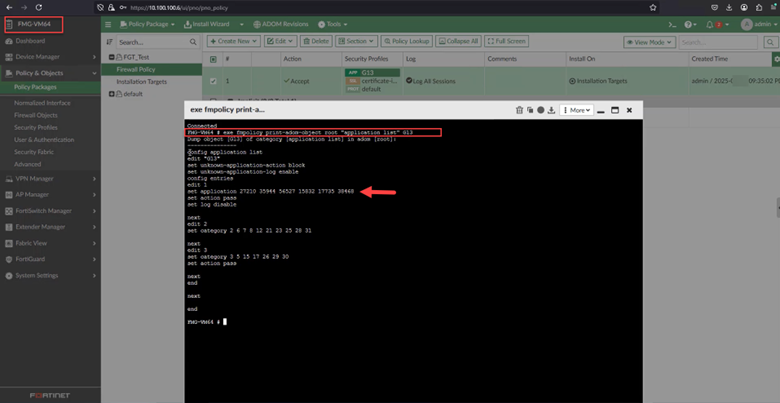Click the policy table search field
The image size is (780, 403).
[719, 42]
